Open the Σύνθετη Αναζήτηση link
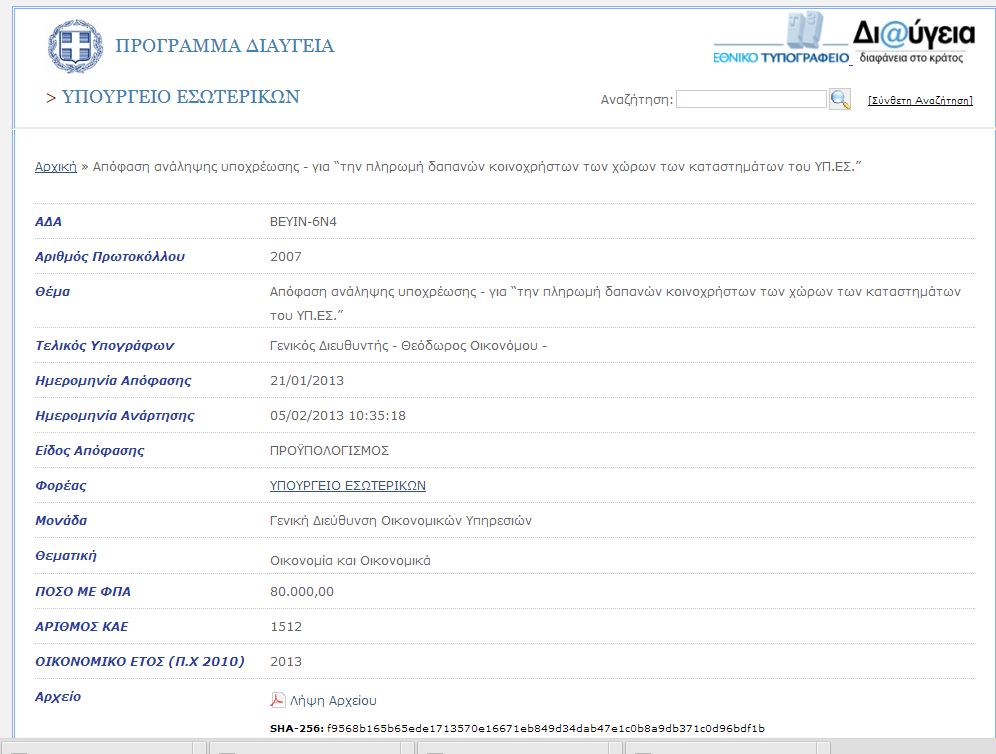Screen dimensions: 996x754 (x=920, y=100)
